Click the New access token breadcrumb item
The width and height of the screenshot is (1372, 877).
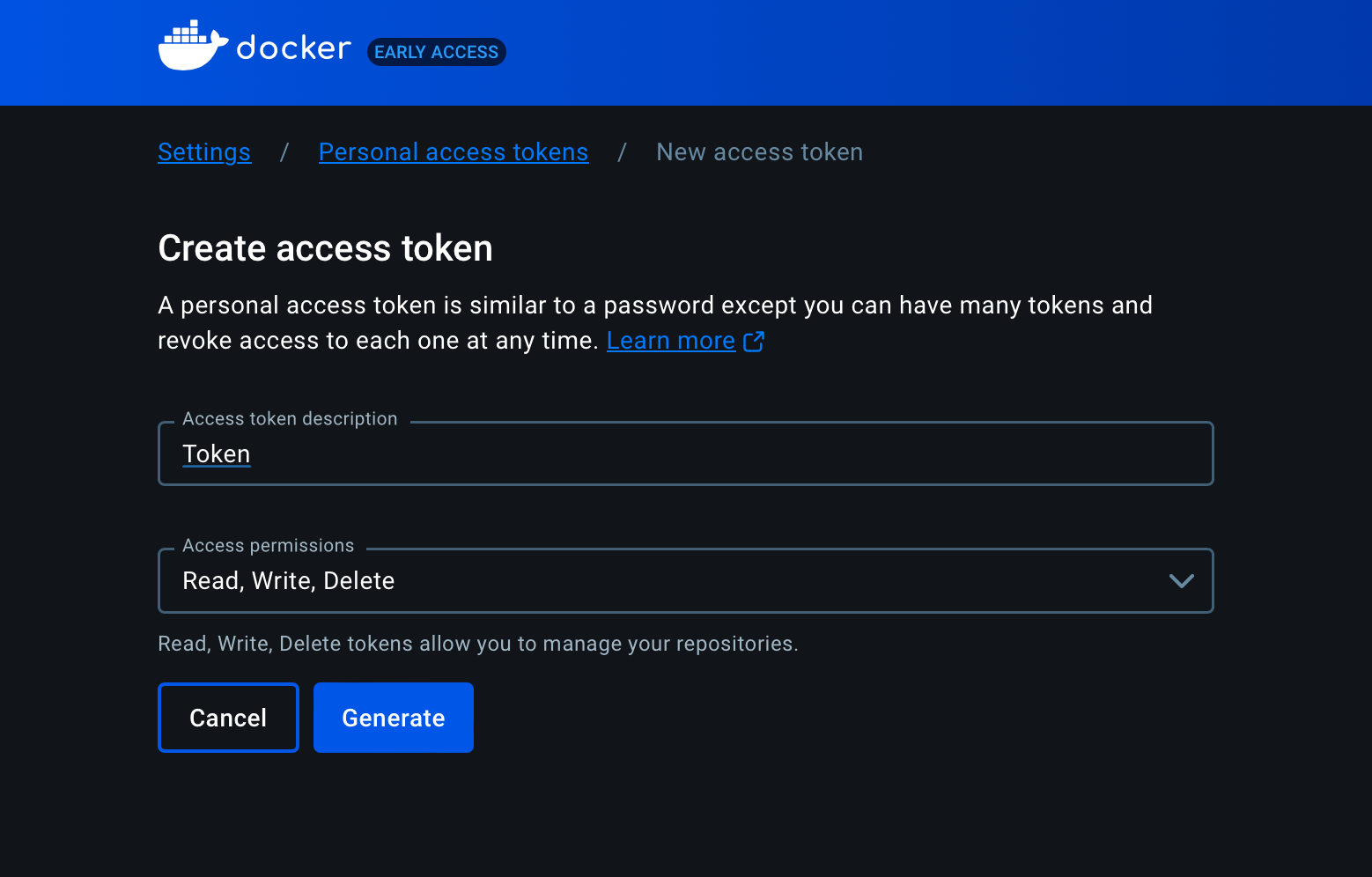pyautogui.click(x=759, y=152)
